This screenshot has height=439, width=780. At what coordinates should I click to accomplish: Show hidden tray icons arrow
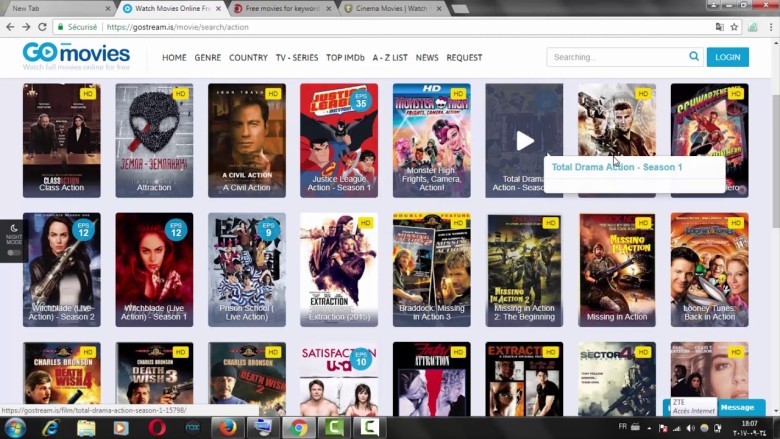(x=649, y=428)
